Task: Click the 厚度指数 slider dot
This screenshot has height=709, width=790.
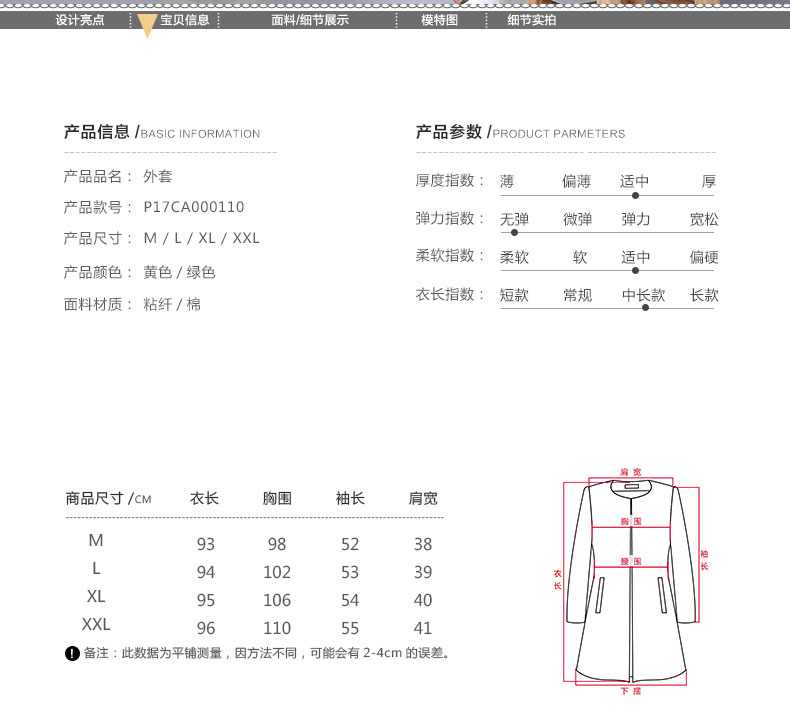Action: coord(635,195)
